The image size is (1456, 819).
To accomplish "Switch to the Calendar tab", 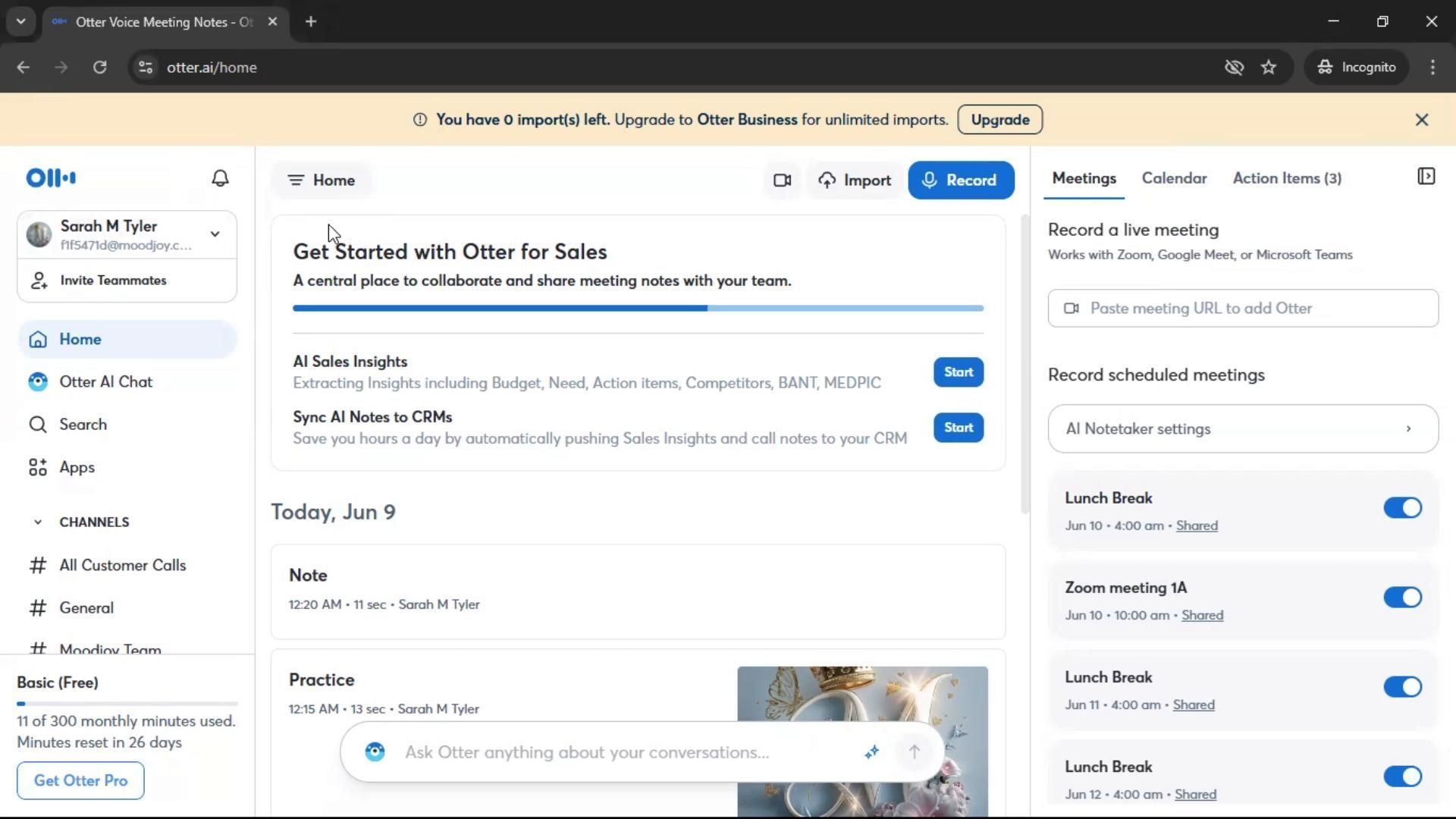I will (1174, 179).
